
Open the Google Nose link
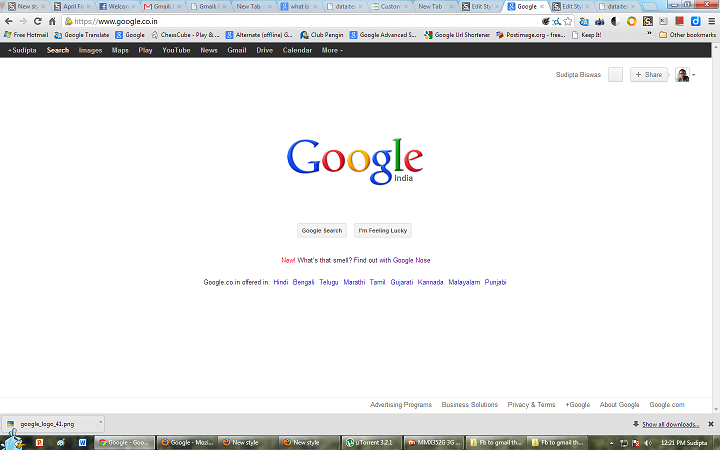[x=411, y=260]
